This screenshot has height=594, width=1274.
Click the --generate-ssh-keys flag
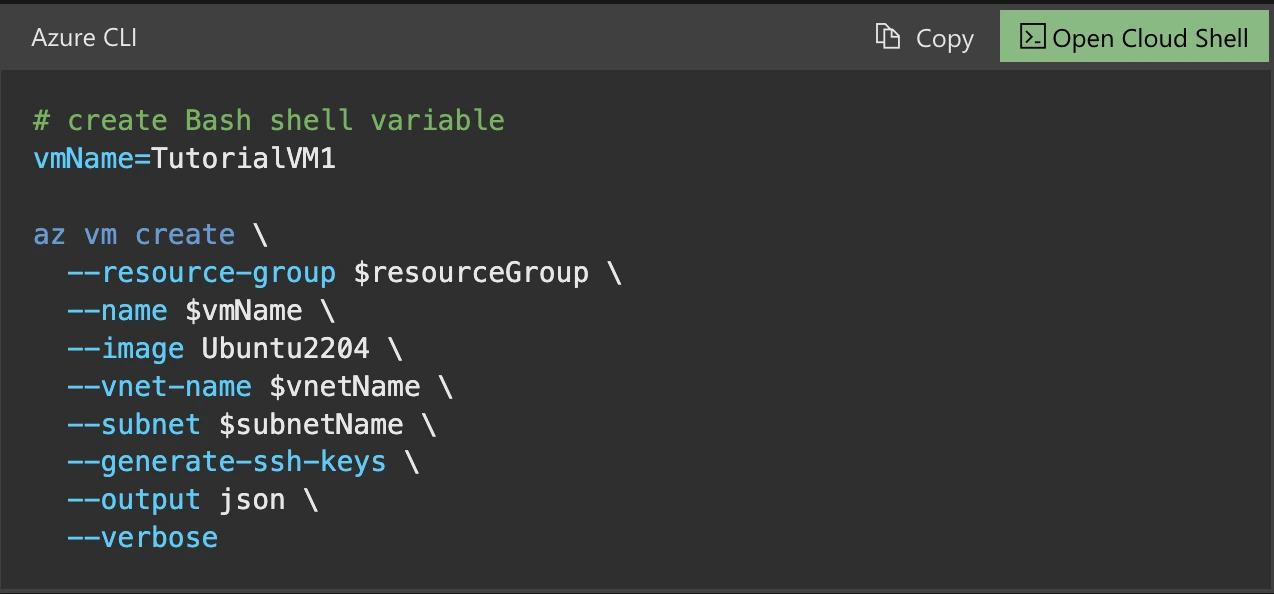[x=226, y=461]
